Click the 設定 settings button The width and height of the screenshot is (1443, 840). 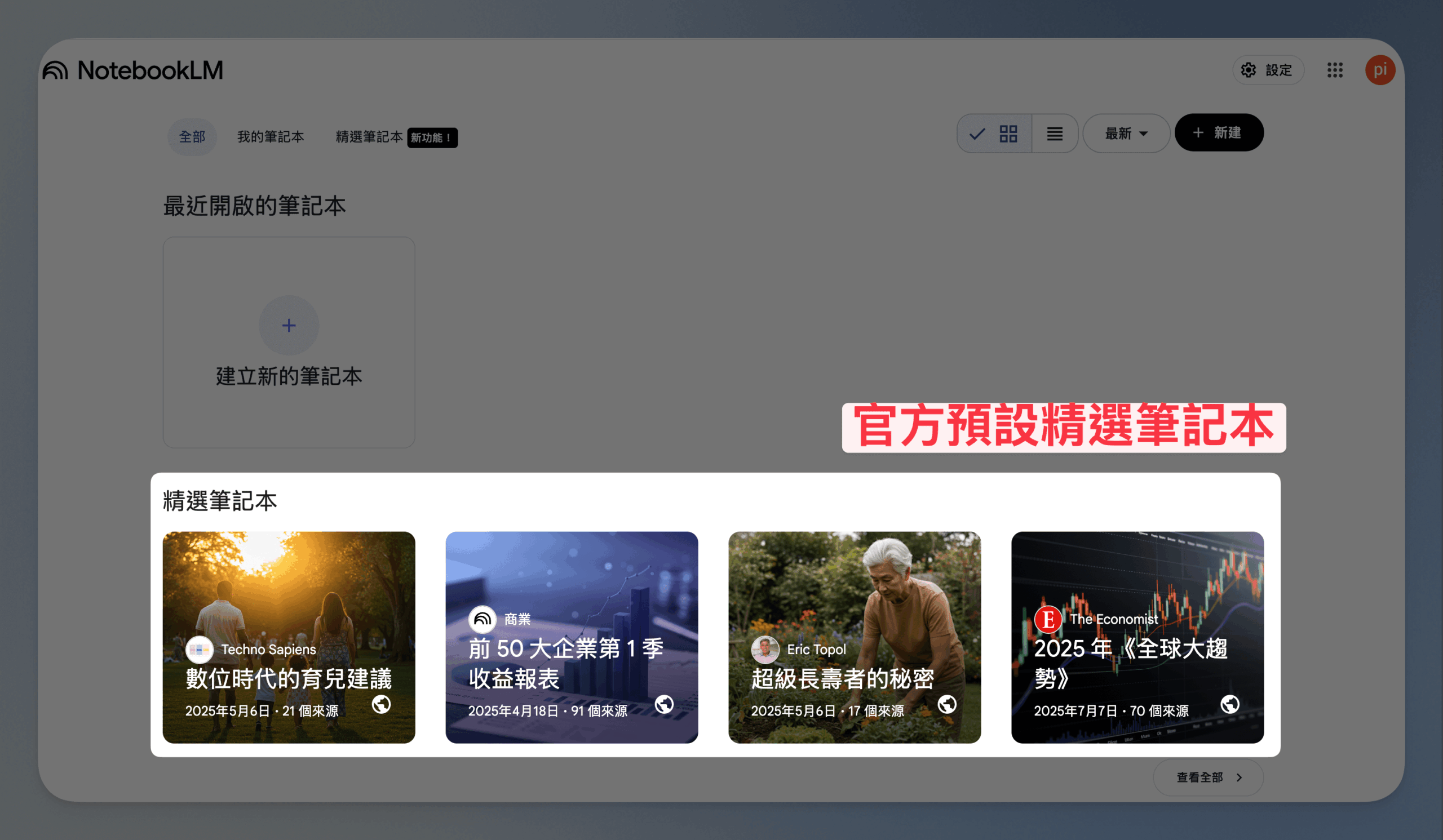1268,70
